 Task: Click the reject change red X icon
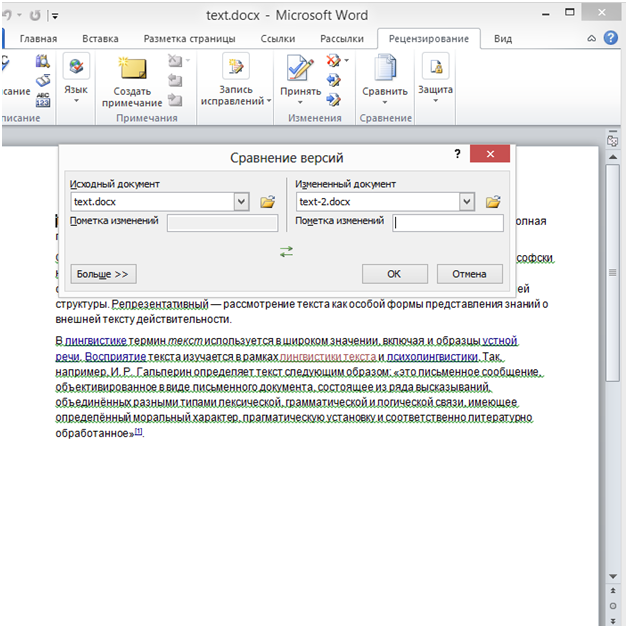(x=333, y=61)
